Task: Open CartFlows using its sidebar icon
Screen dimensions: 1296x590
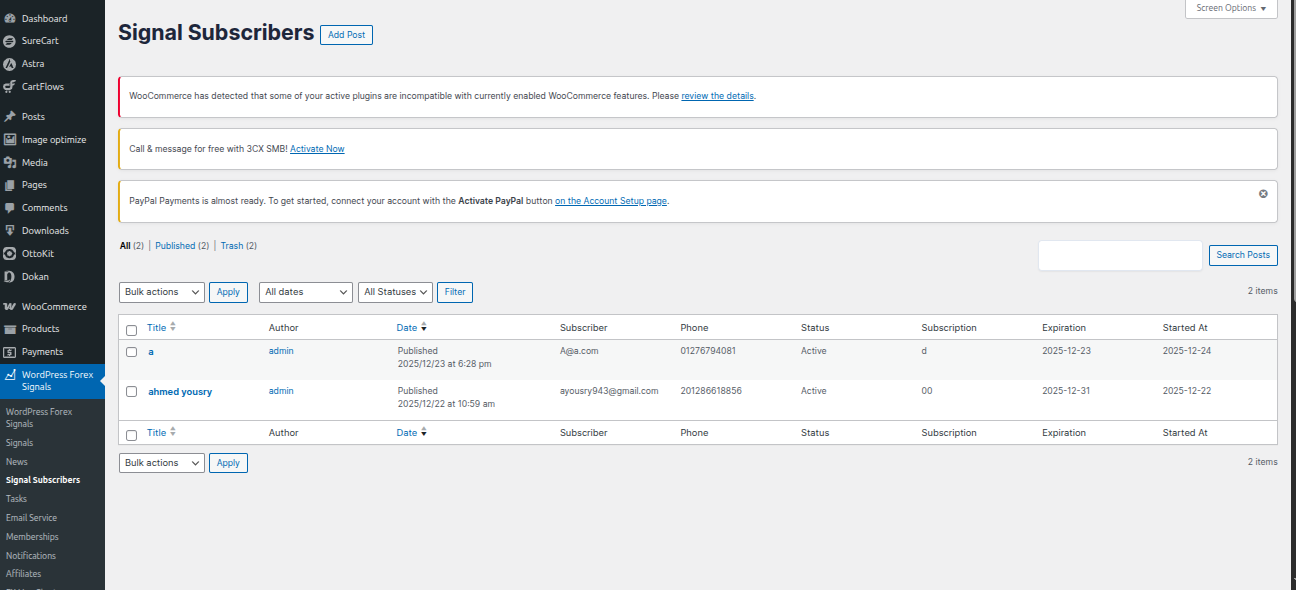Action: click(x=10, y=87)
